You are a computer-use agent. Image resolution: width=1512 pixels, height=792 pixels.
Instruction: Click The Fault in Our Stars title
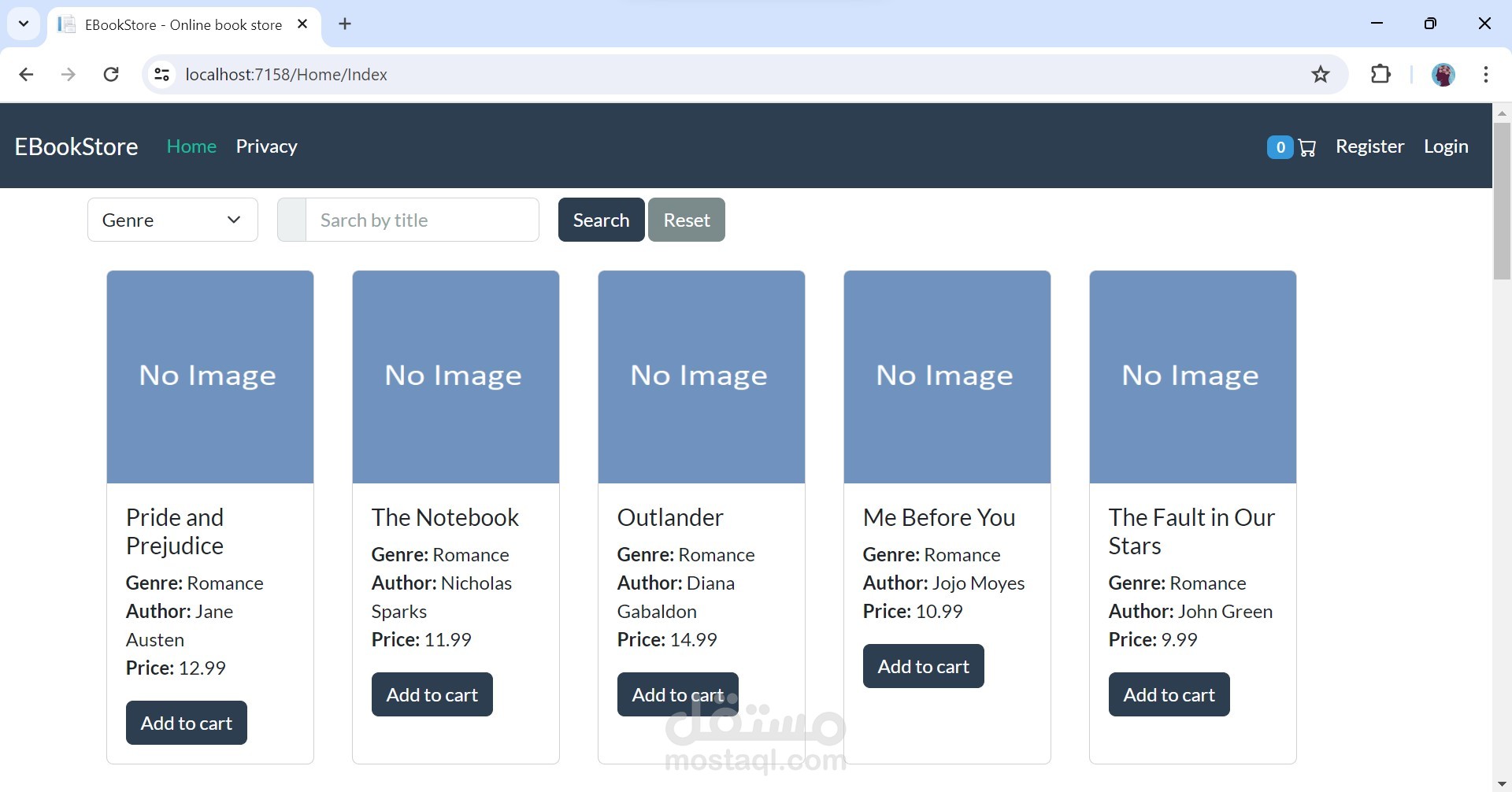(1191, 531)
